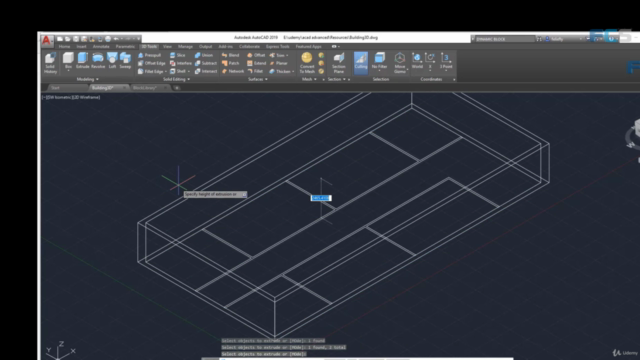This screenshot has height=360, width=640.
Task: Activate the Fillet Edge tool
Action: tap(151, 71)
